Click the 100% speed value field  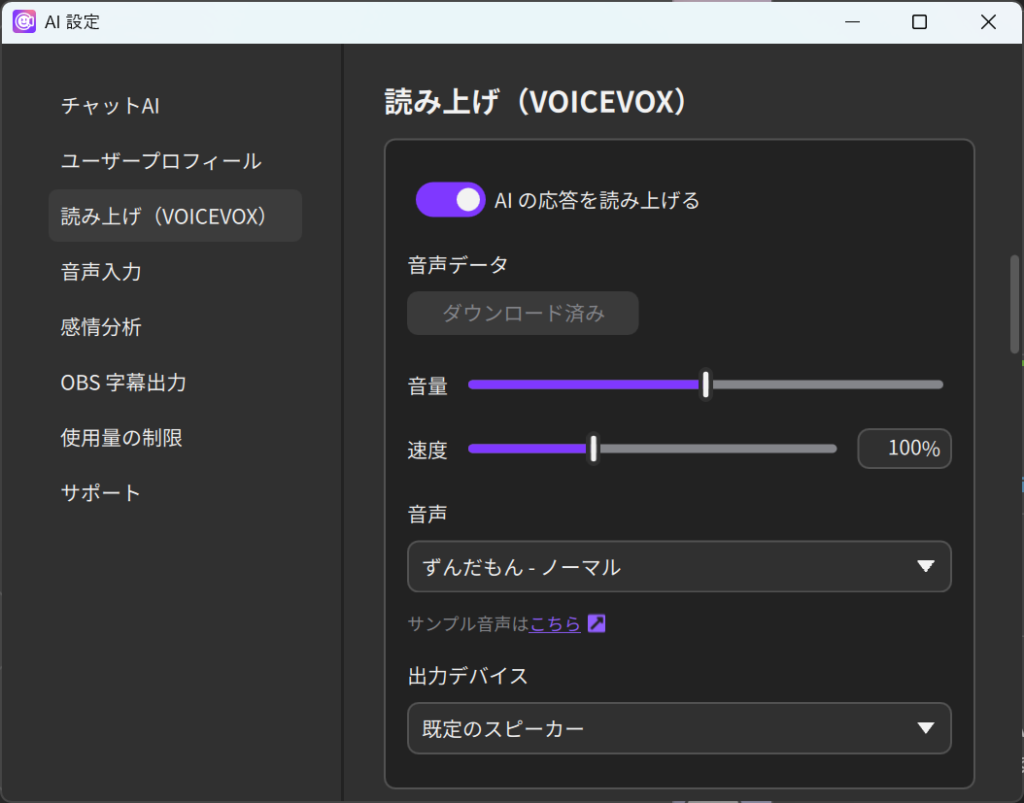pos(904,449)
